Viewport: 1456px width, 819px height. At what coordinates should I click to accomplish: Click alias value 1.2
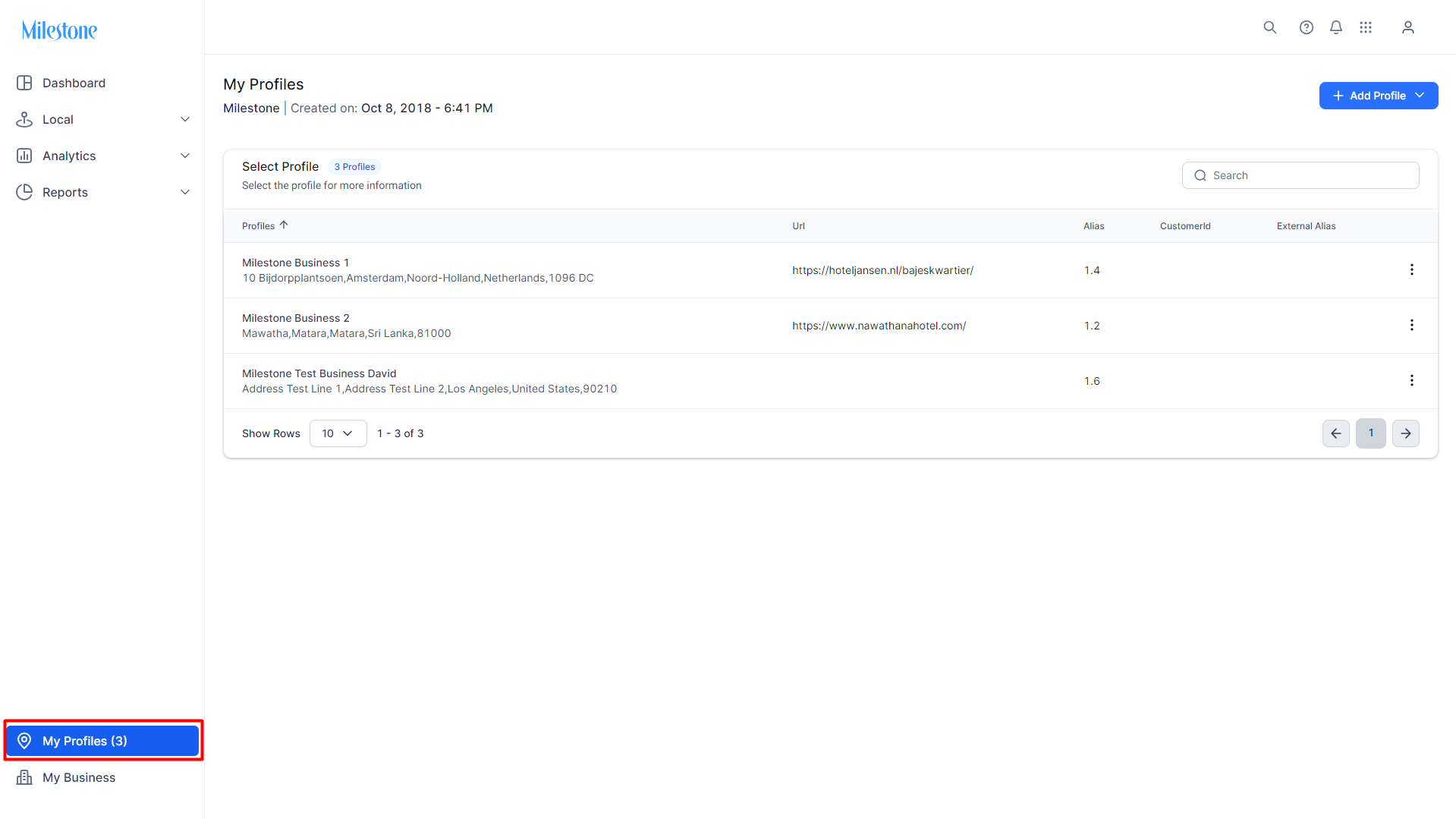1092,326
